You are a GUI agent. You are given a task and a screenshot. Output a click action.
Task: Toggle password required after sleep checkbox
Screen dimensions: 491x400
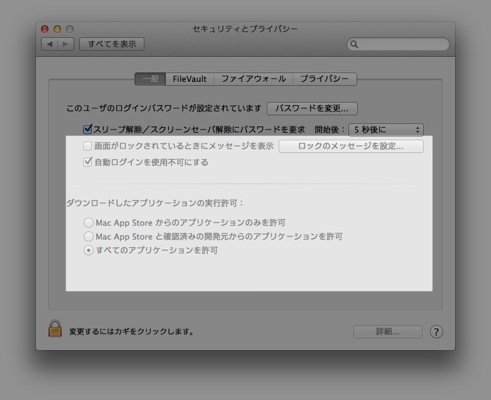pos(87,129)
